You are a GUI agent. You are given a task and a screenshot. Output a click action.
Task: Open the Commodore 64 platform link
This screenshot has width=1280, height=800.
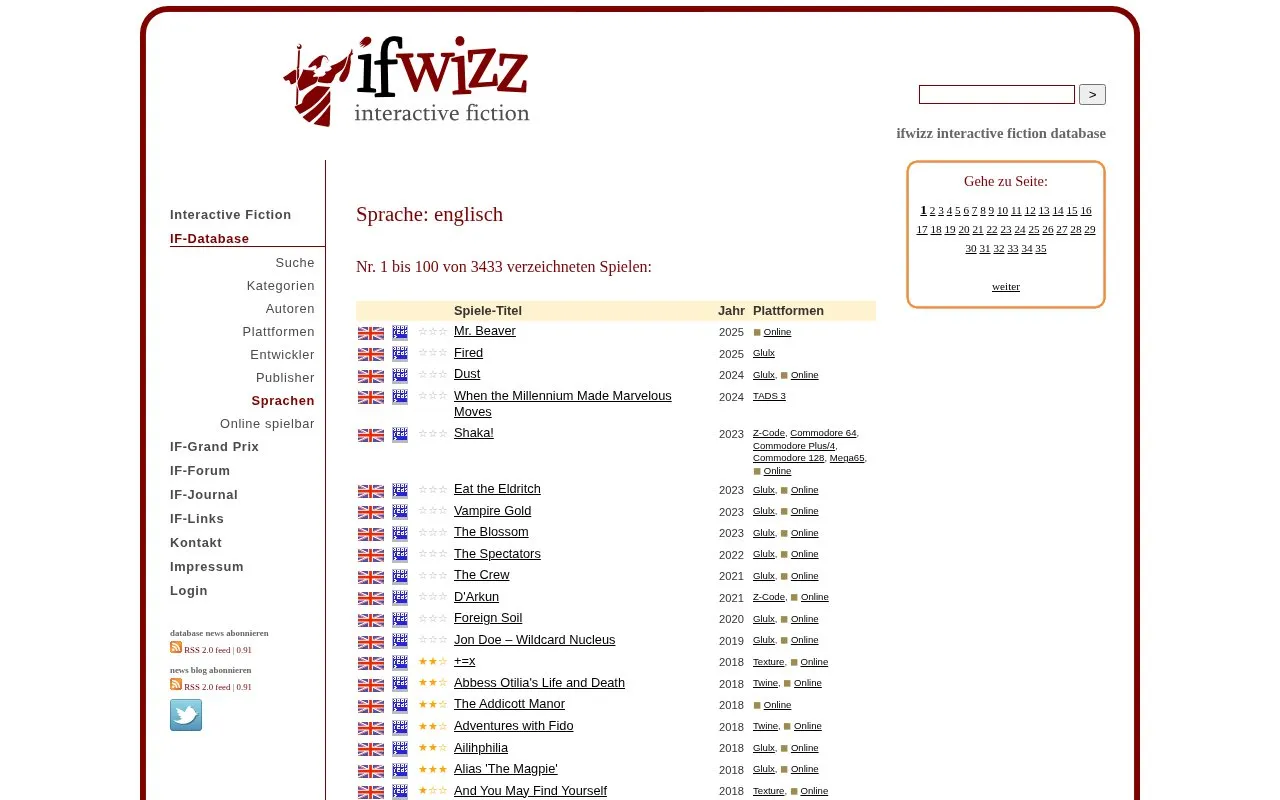pyautogui.click(x=823, y=433)
